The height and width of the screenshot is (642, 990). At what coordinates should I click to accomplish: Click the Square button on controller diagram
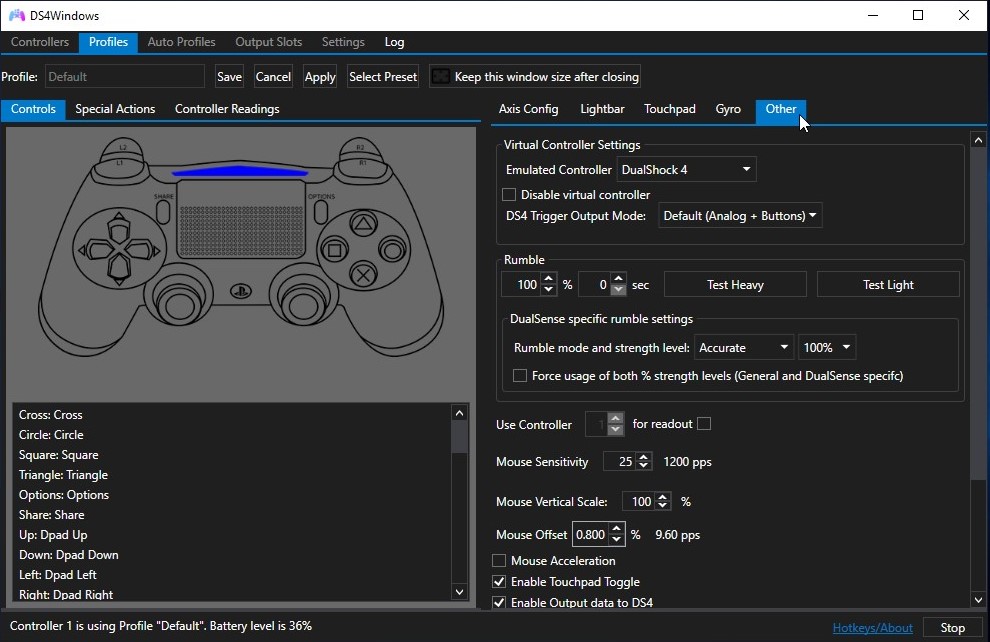[334, 251]
